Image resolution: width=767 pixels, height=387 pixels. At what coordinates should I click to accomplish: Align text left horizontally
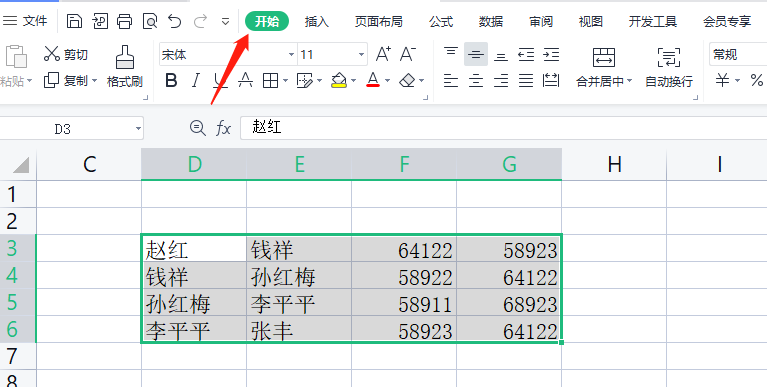click(x=451, y=80)
